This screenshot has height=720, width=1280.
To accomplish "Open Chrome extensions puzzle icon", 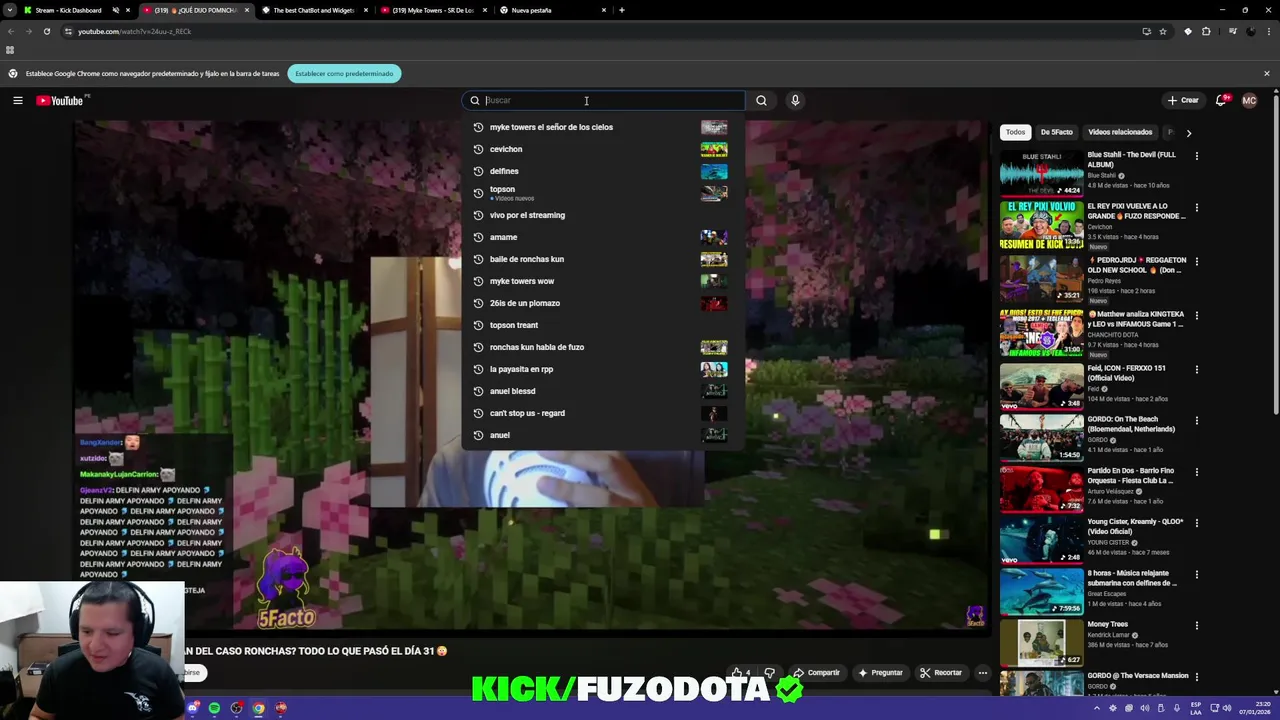I will 1206,31.
